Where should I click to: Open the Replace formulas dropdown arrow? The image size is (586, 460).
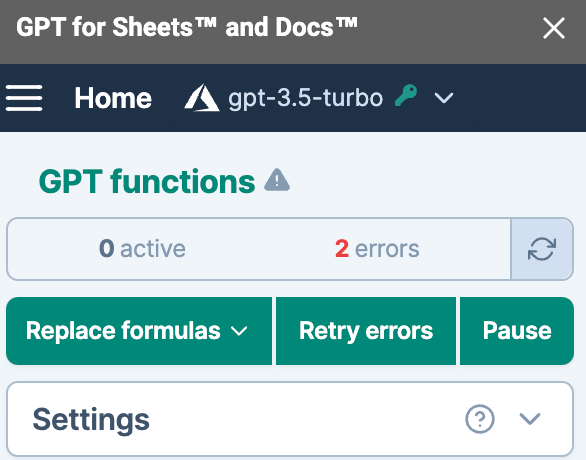pyautogui.click(x=239, y=331)
